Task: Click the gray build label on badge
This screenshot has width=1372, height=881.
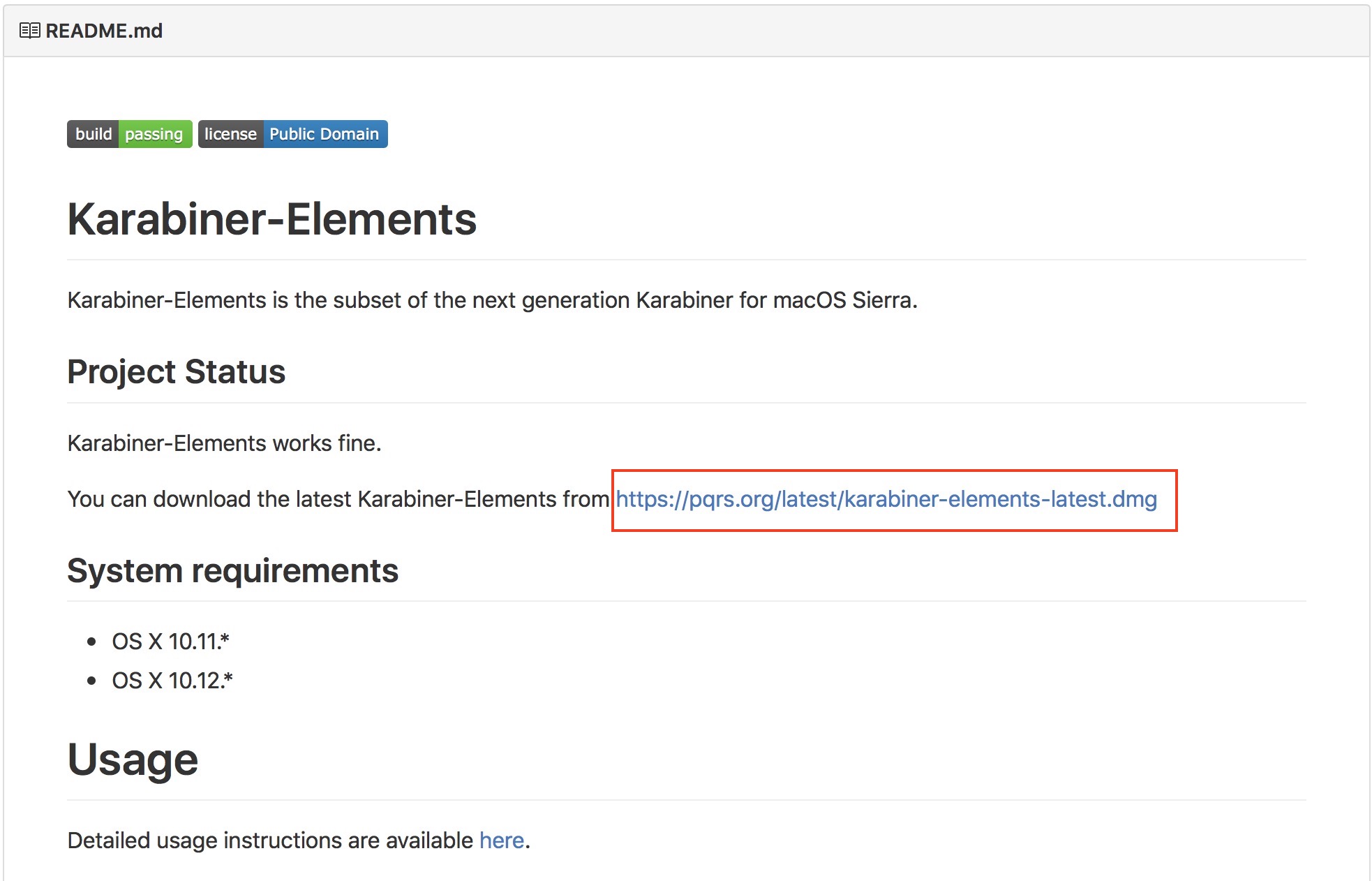Action: 93,134
